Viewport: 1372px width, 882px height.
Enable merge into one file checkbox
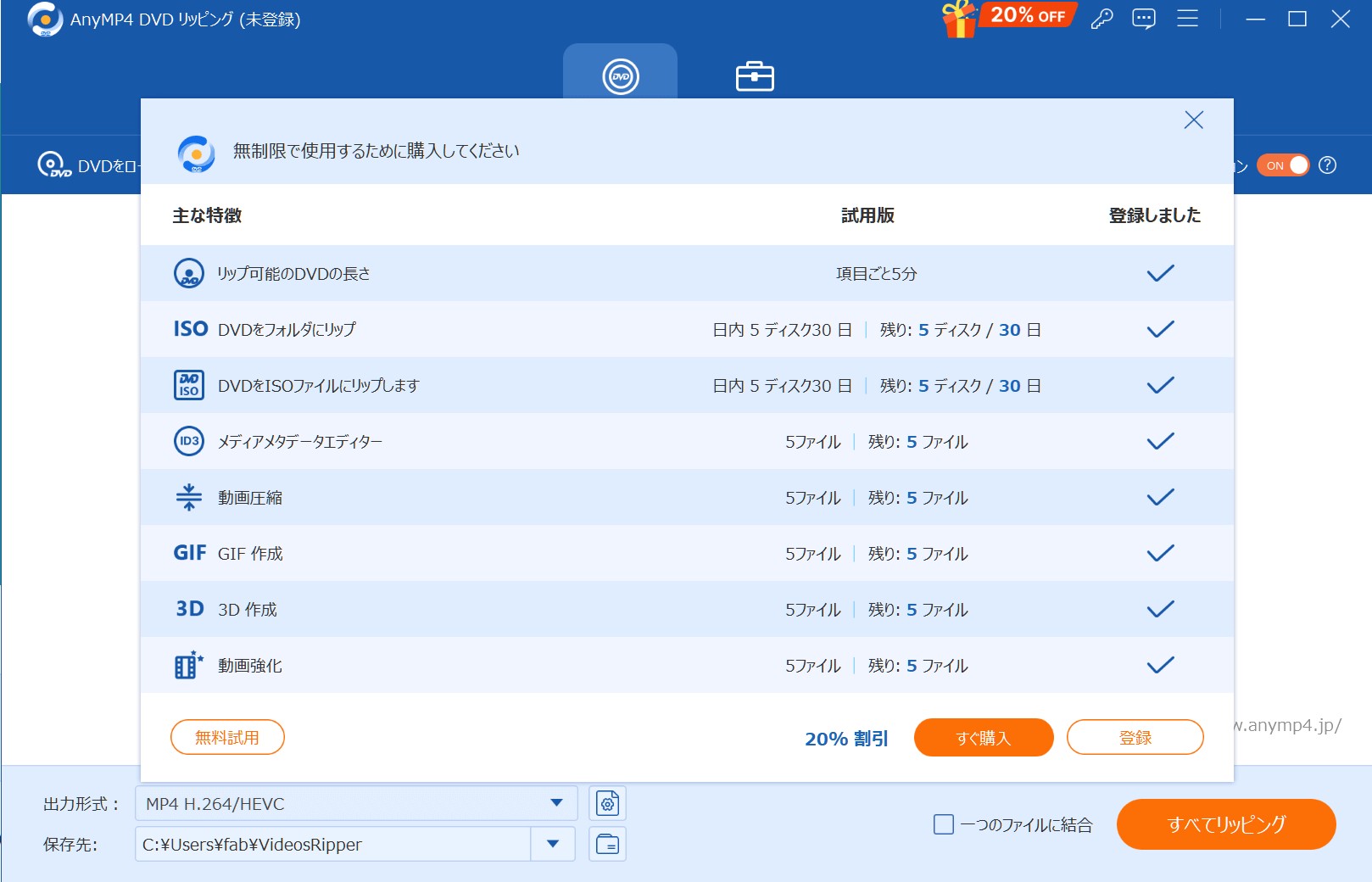(943, 824)
